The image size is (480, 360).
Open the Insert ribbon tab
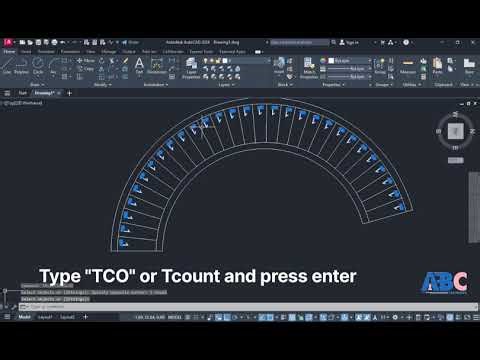click(26, 52)
